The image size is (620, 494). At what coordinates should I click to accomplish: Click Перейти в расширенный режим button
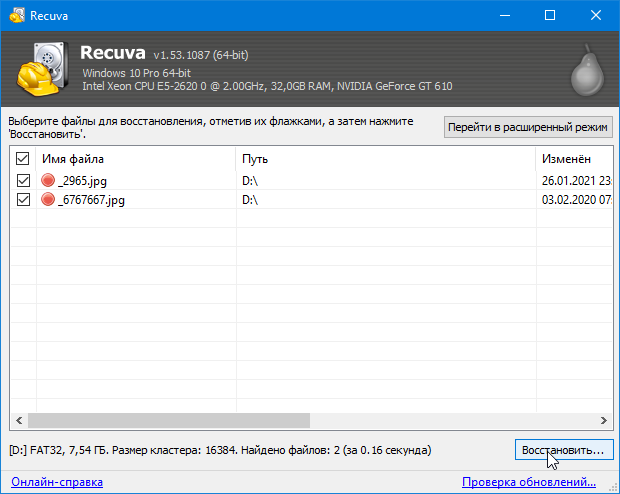(x=528, y=127)
